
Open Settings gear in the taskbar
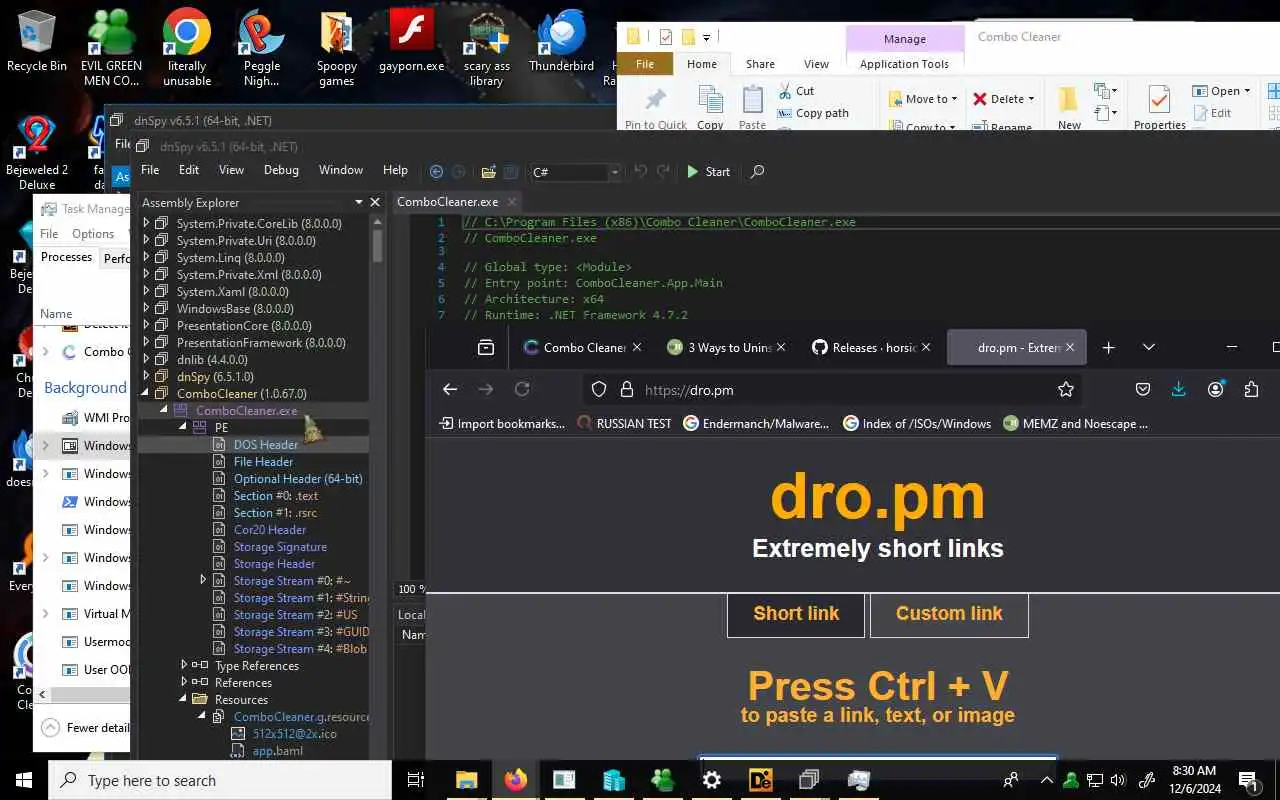pos(712,780)
